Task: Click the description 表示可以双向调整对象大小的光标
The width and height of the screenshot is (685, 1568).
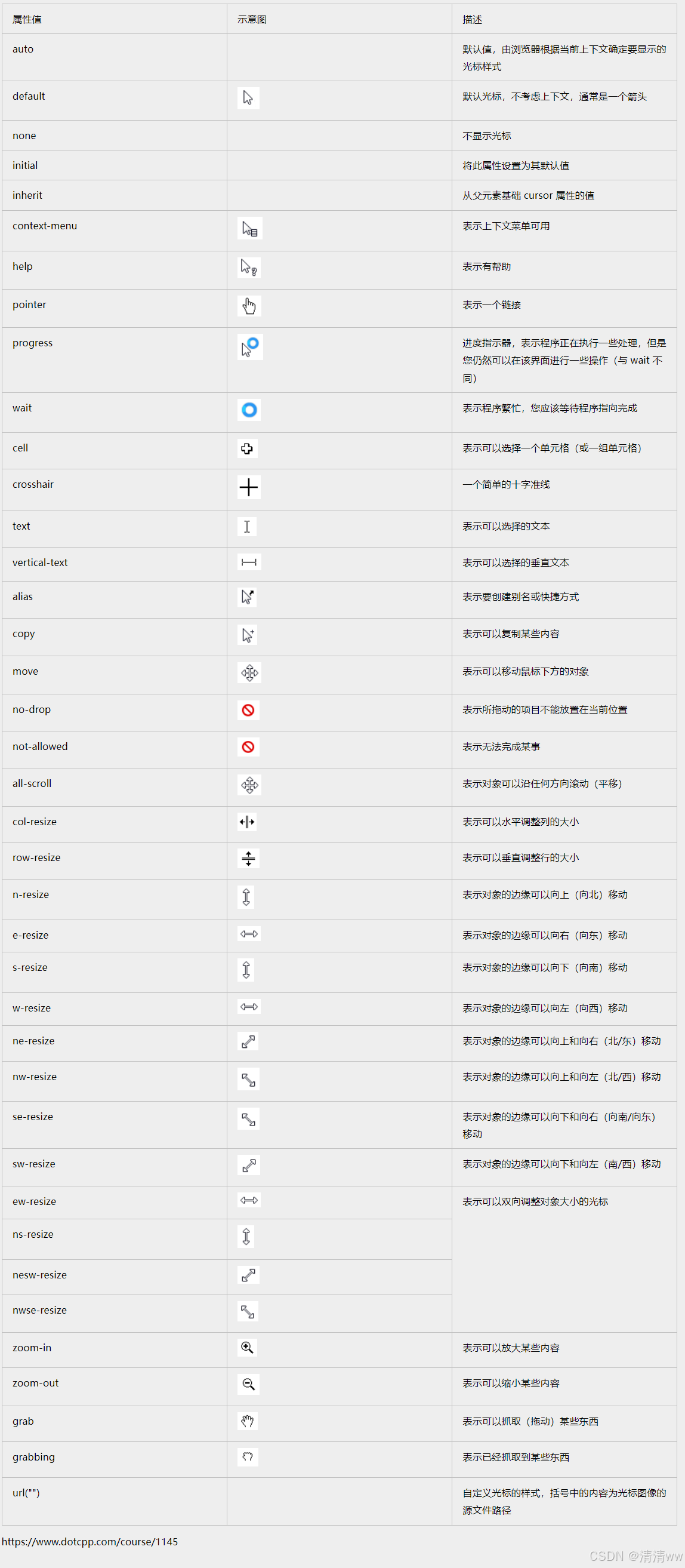Action: point(535,1201)
